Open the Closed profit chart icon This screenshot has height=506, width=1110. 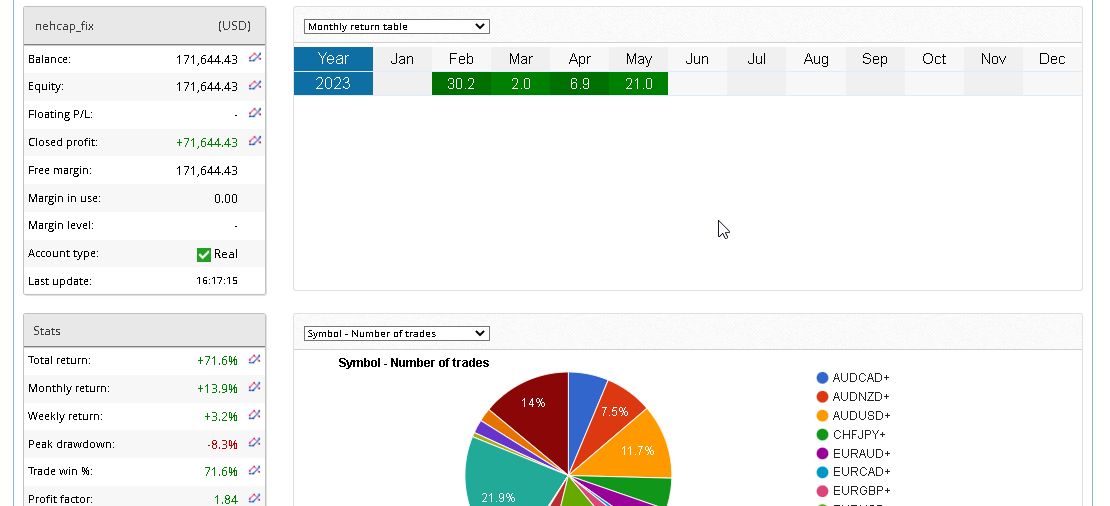255,141
